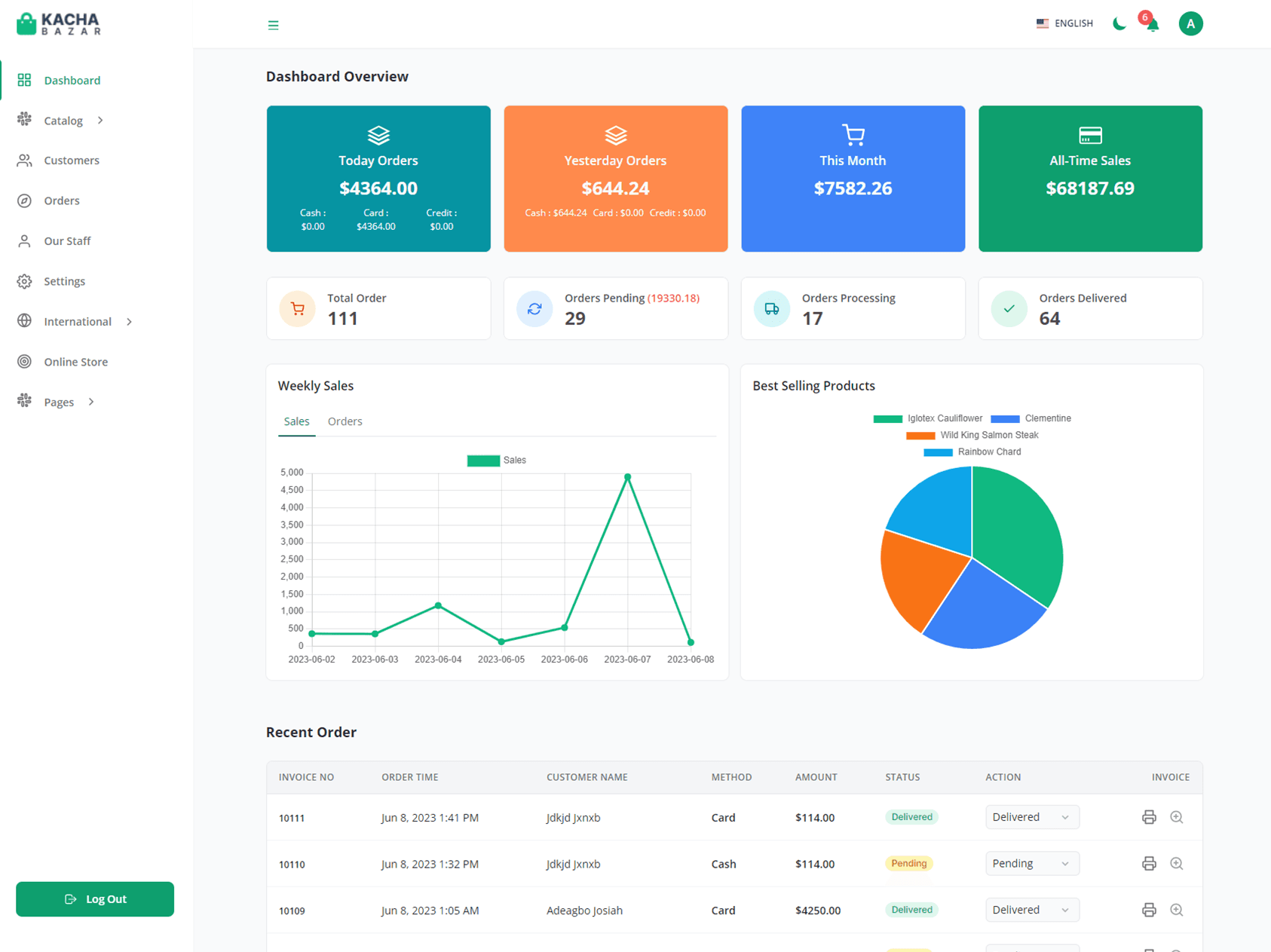Click the hamburger menu icon
Viewport: 1271px width, 952px height.
(273, 25)
